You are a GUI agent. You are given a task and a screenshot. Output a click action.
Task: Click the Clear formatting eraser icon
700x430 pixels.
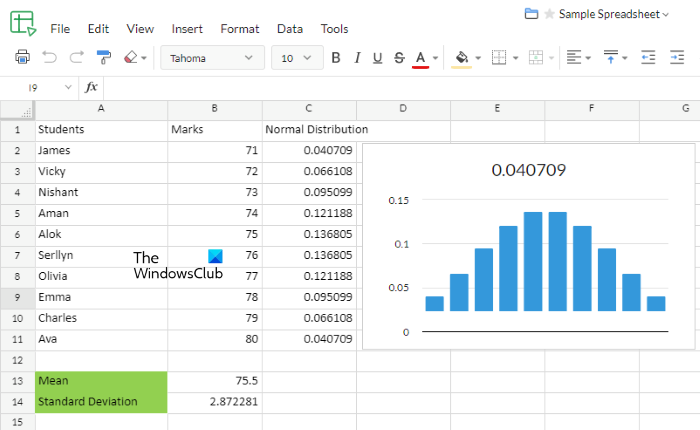point(130,57)
